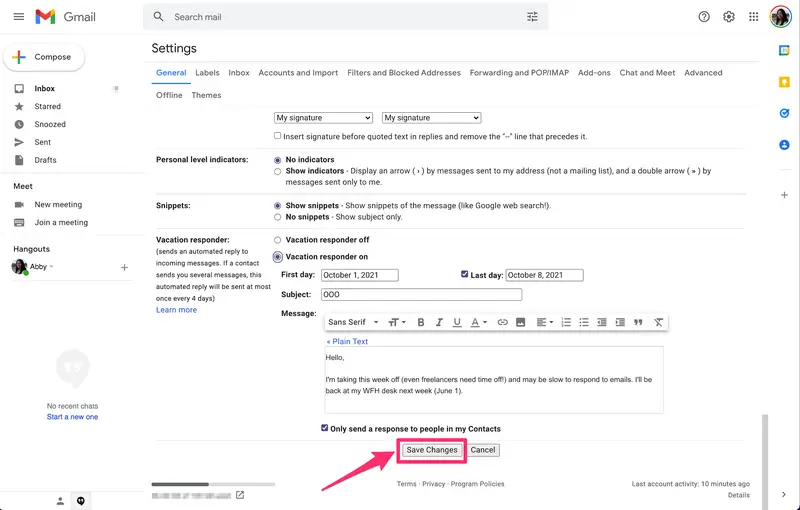Viewport: 800px width, 510px height.
Task: Open Google Calendar side panel icon
Action: pos(784,50)
